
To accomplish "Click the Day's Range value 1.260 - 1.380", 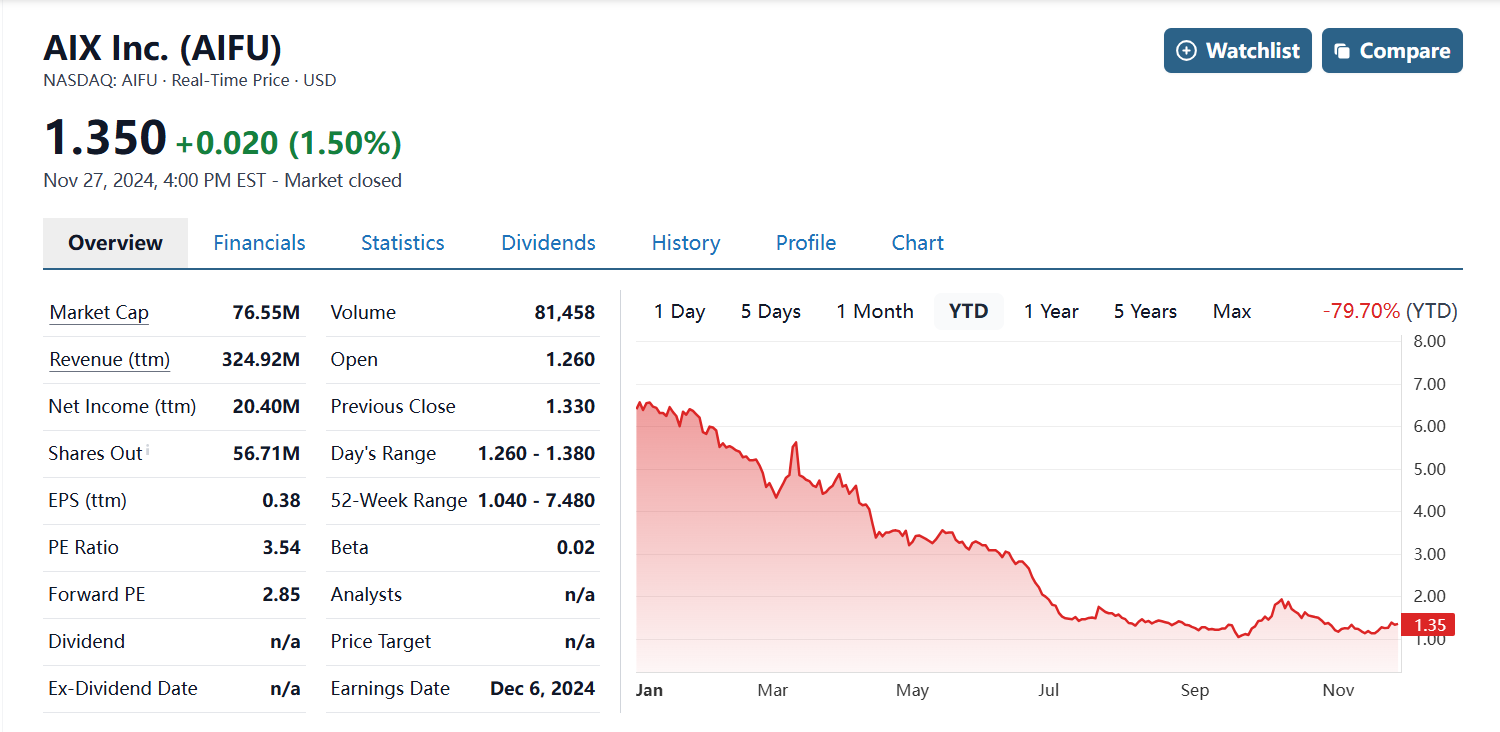I will tap(537, 454).
